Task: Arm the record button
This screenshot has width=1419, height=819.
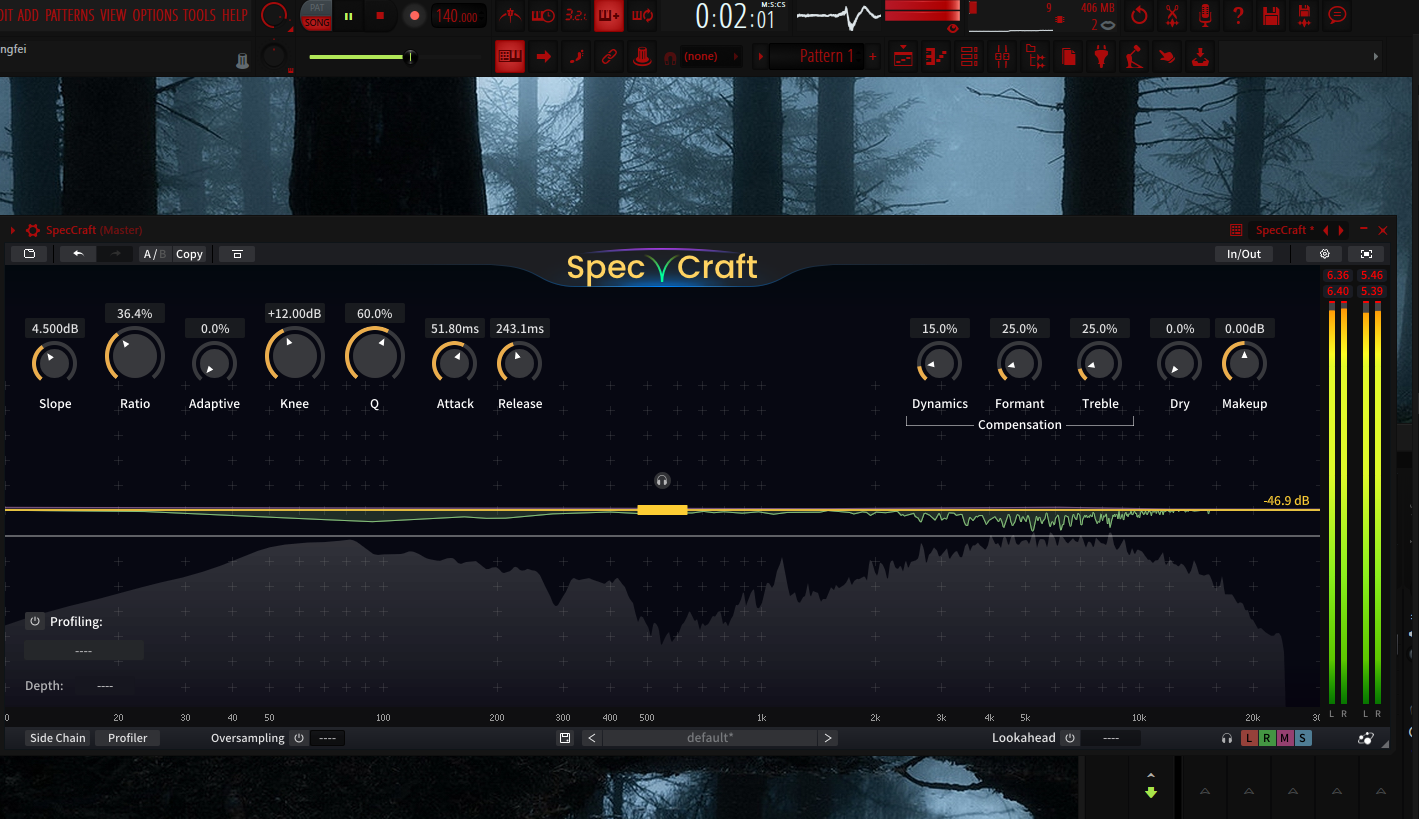Action: [x=414, y=16]
